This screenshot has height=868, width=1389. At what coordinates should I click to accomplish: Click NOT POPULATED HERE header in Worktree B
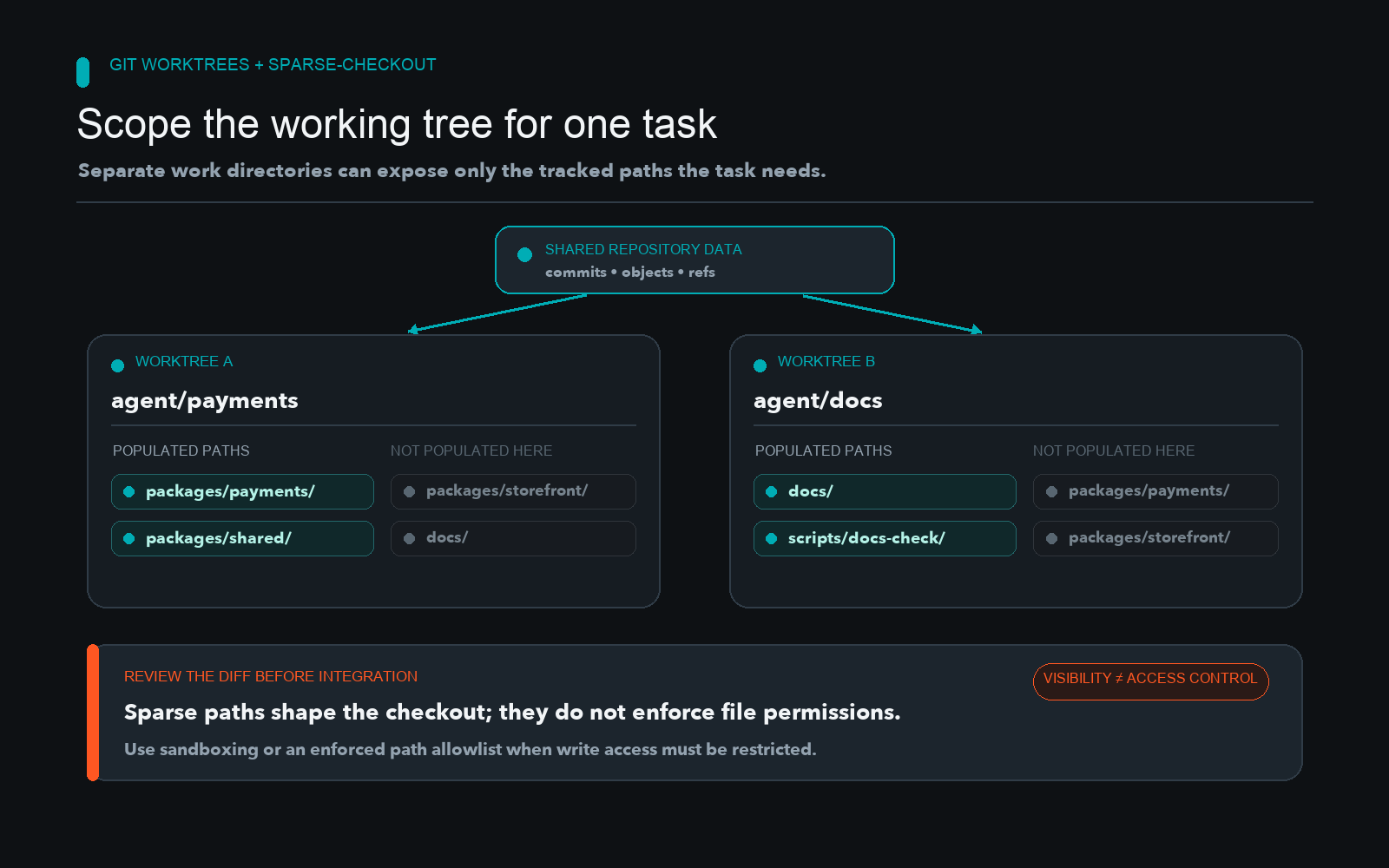(x=1114, y=450)
